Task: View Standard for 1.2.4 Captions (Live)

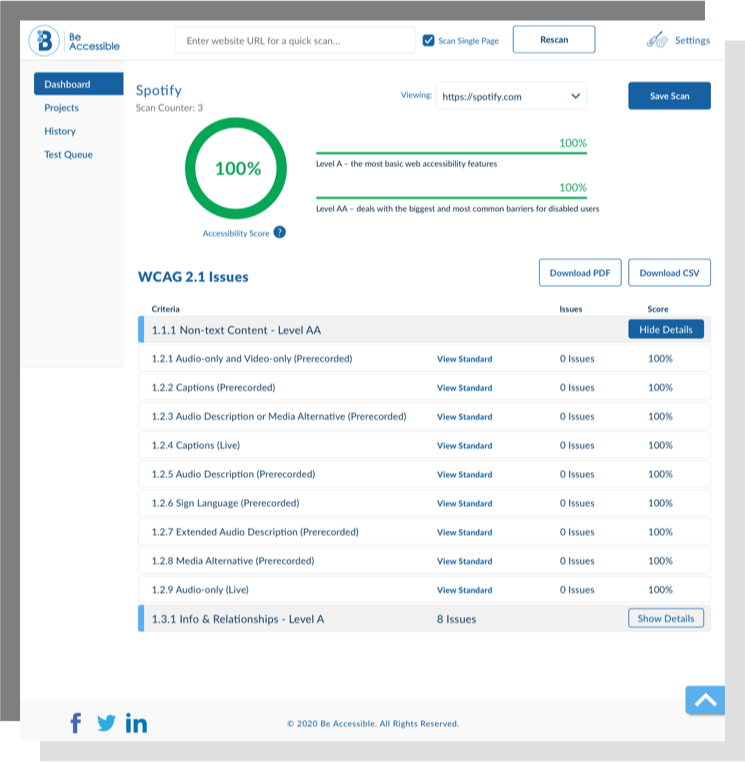Action: 465,446
